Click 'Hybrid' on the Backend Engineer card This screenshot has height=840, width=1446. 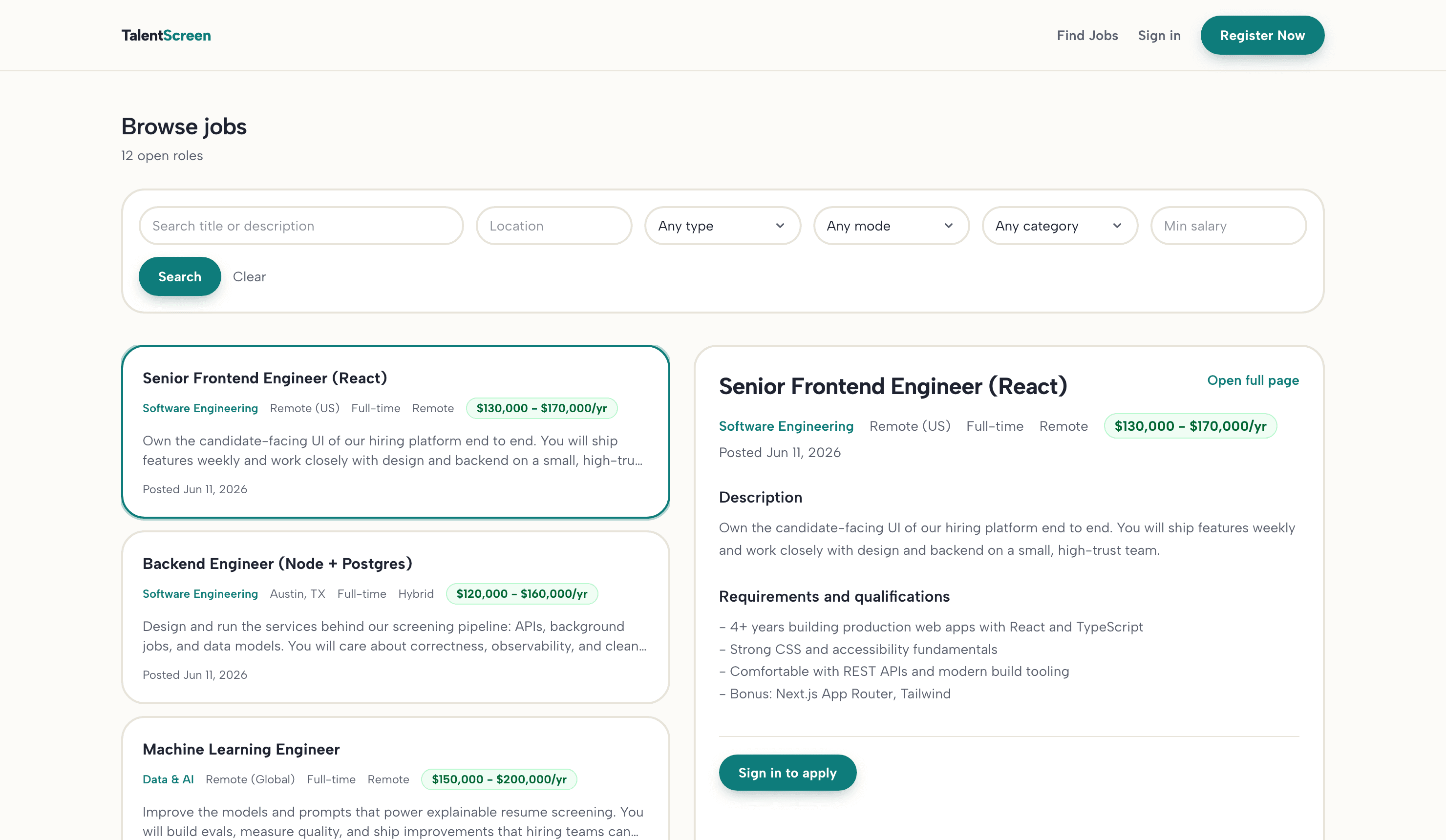pyautogui.click(x=416, y=594)
